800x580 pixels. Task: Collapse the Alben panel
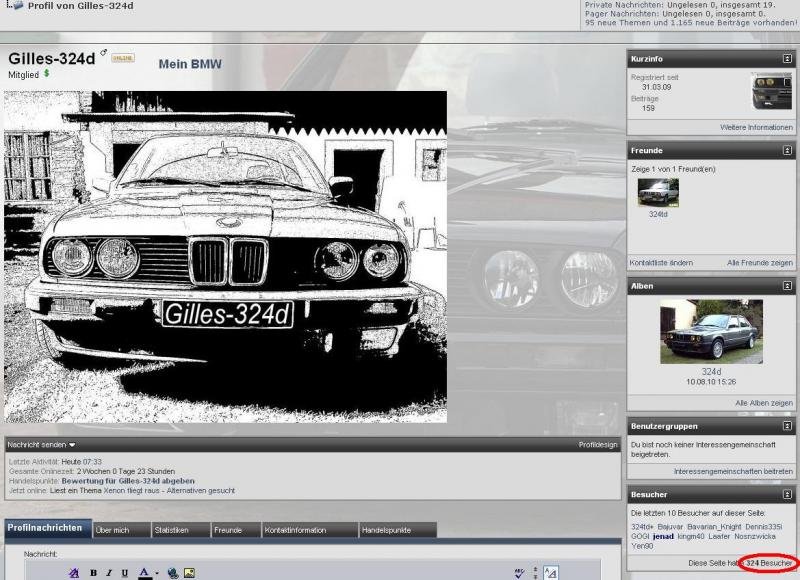coord(787,286)
